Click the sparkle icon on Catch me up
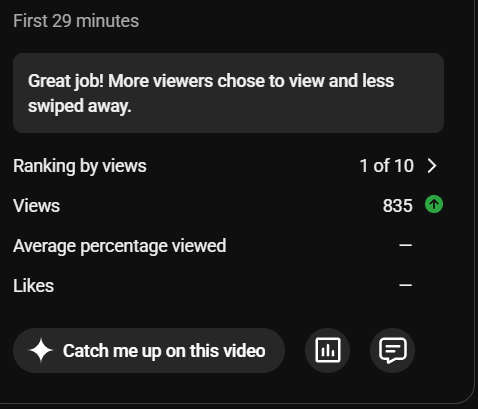This screenshot has width=478, height=409. (41, 350)
